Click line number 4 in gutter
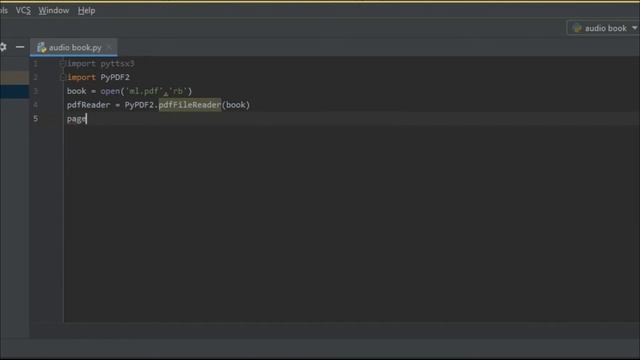The image size is (640, 360). coord(36,105)
